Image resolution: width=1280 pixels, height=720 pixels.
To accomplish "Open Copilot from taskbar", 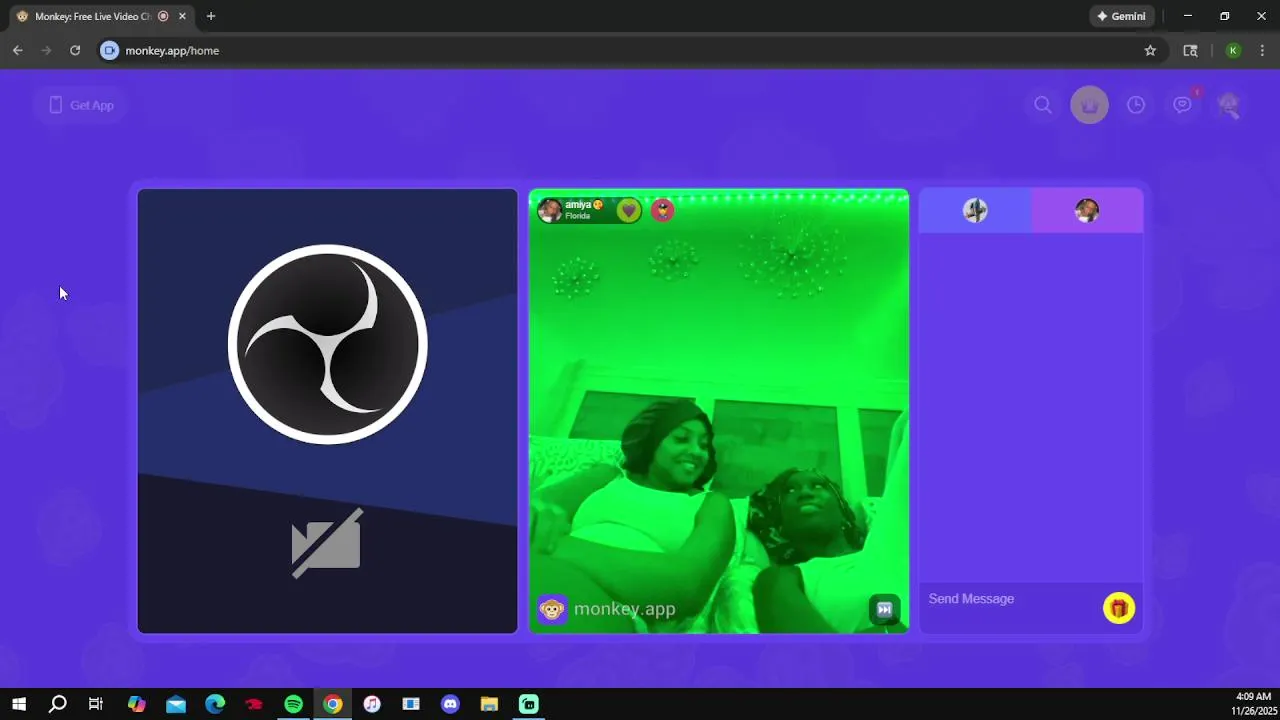I will (x=137, y=704).
